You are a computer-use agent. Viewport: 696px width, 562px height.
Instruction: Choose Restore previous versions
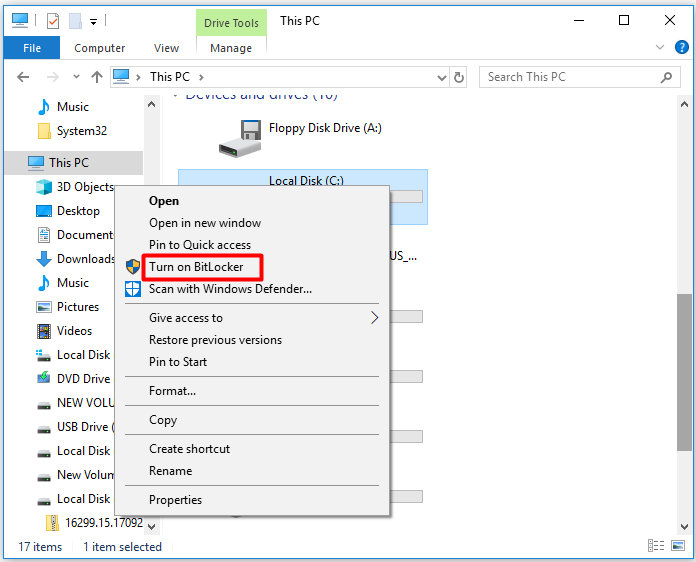tap(252, 340)
